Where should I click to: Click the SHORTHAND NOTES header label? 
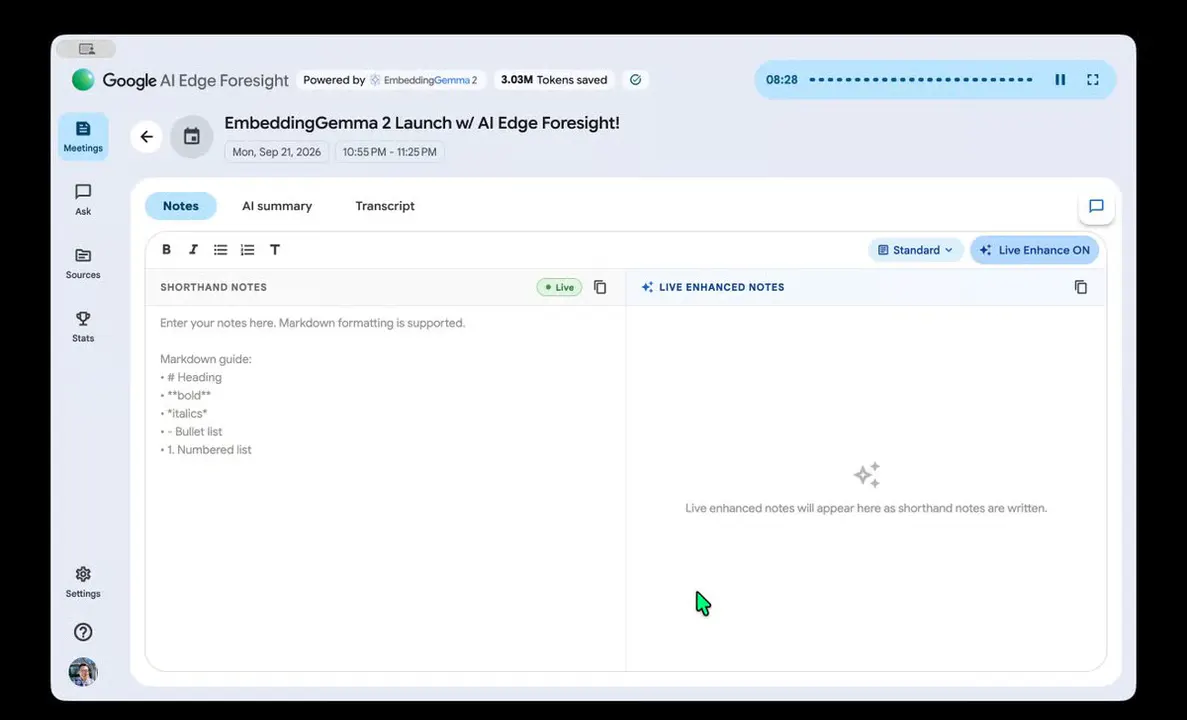pos(213,287)
